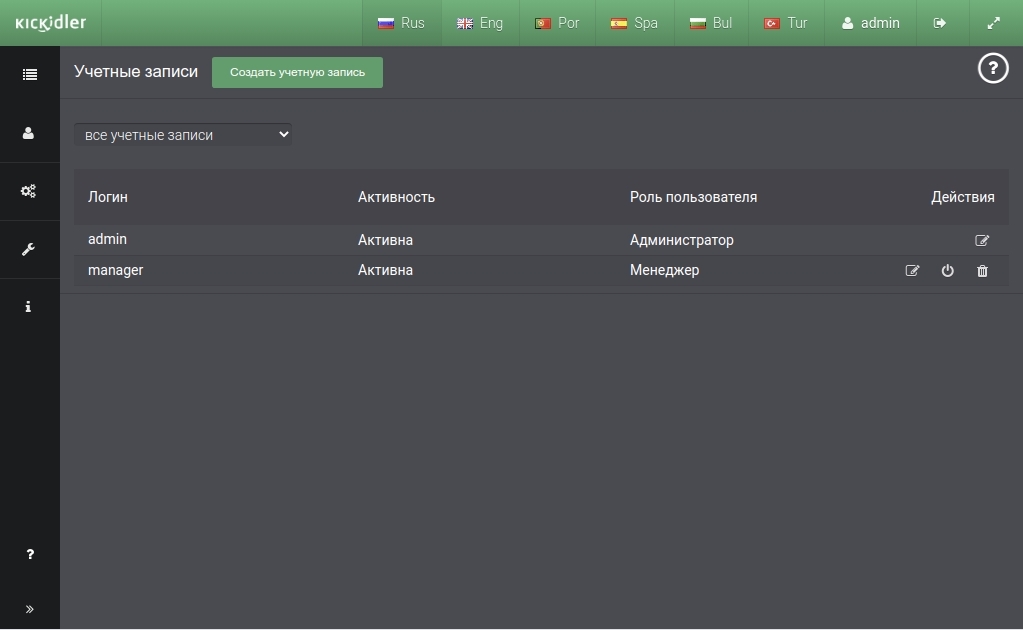Toggle fullscreen with the expand arrows icon

[994, 23]
